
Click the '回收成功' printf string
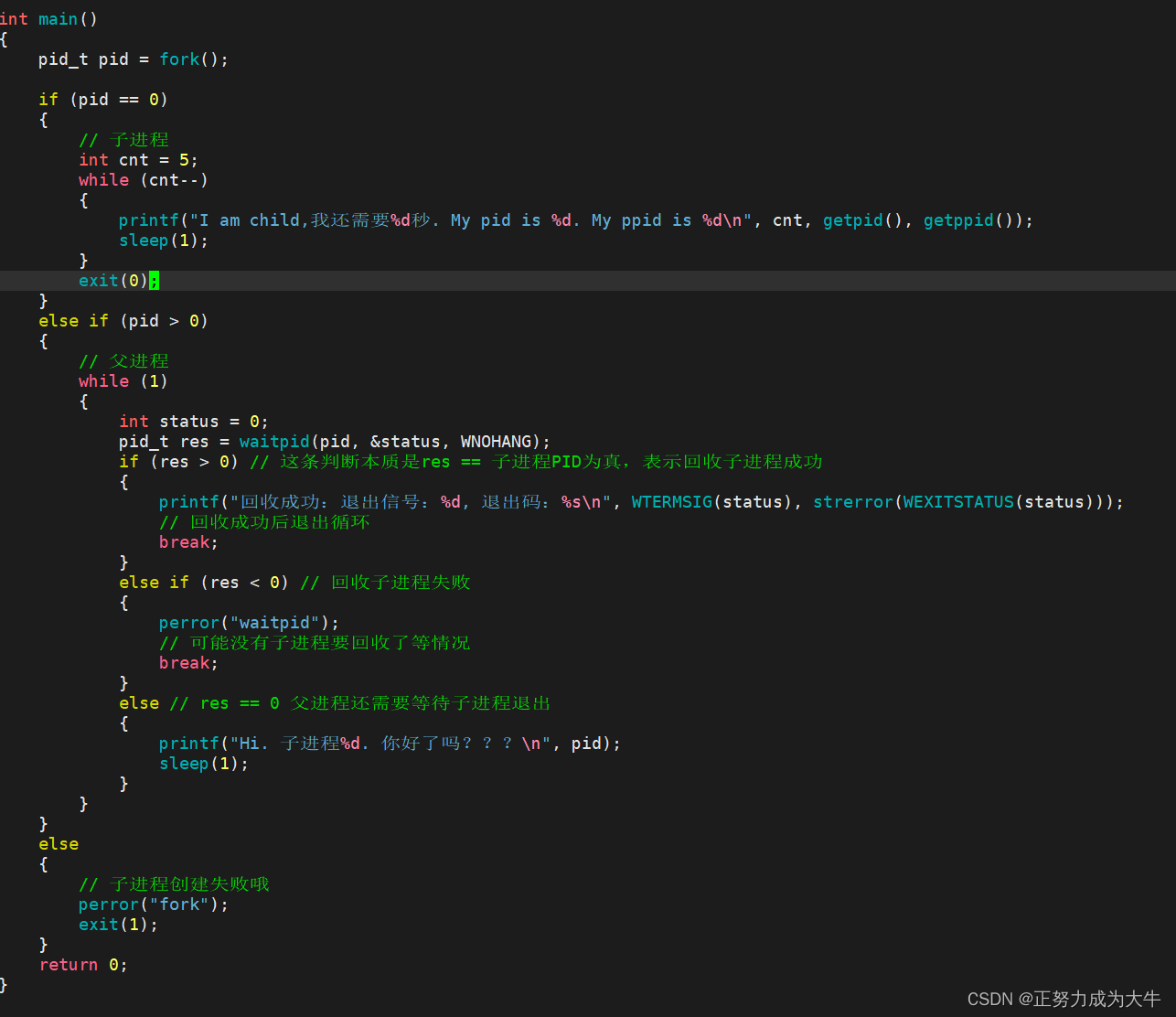421,502
